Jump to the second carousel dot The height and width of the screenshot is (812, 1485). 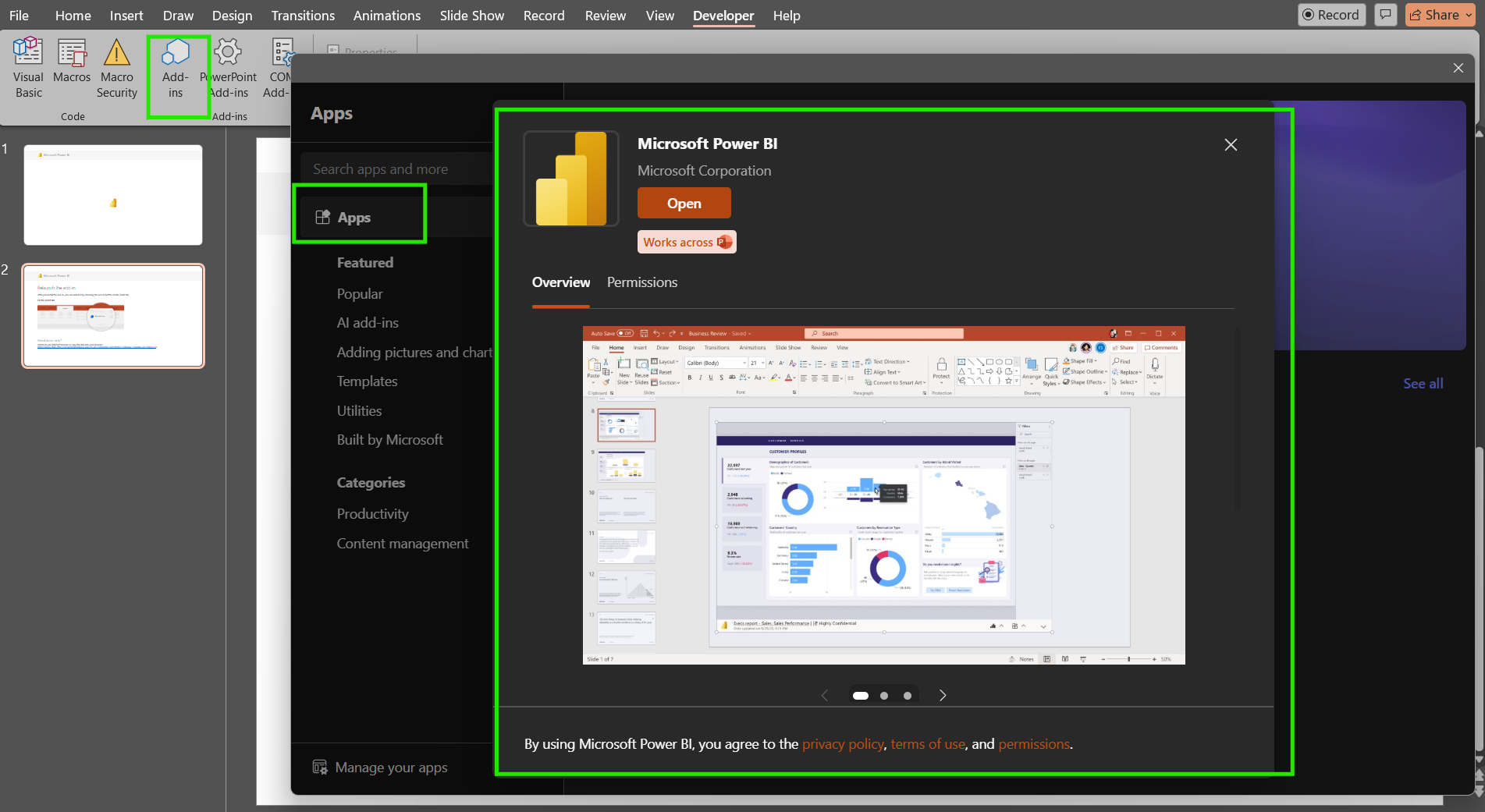point(884,696)
